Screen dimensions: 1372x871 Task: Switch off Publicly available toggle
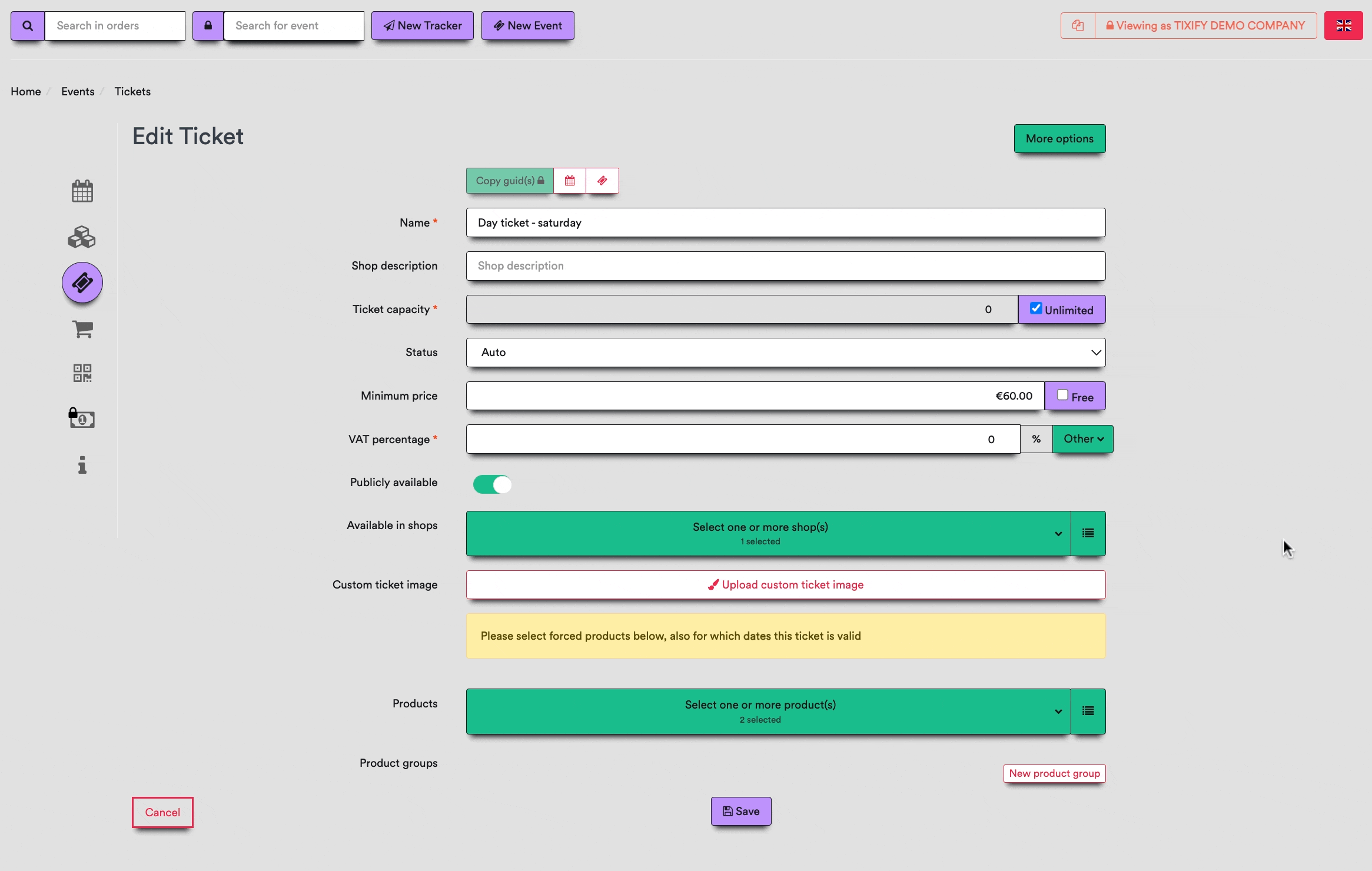click(x=492, y=484)
